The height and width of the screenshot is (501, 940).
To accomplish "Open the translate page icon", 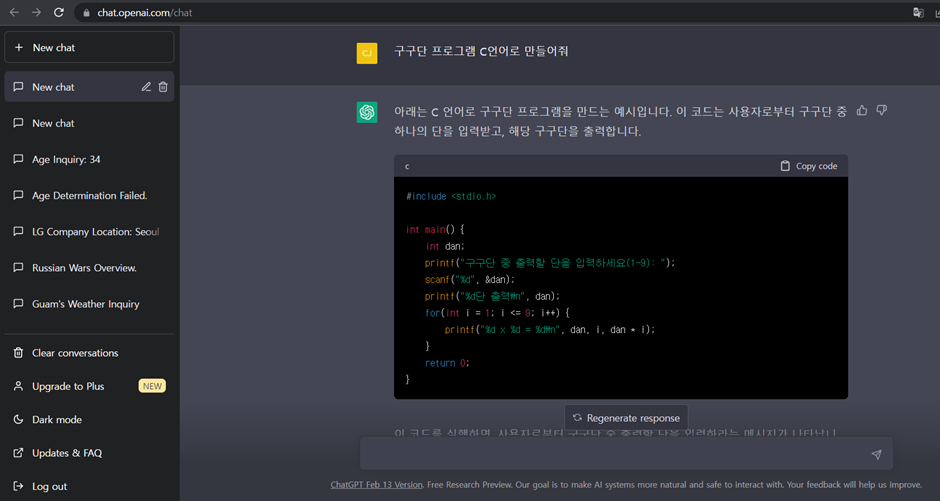I will coord(918,13).
